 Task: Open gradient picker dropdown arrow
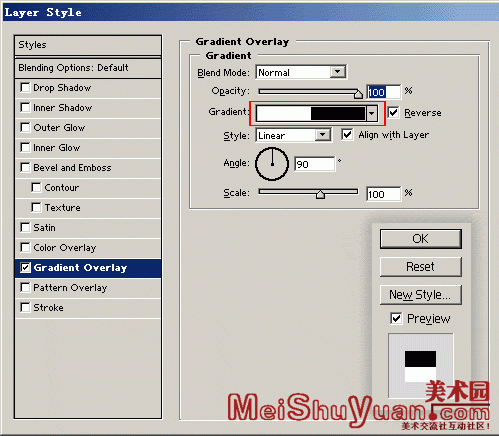[372, 114]
